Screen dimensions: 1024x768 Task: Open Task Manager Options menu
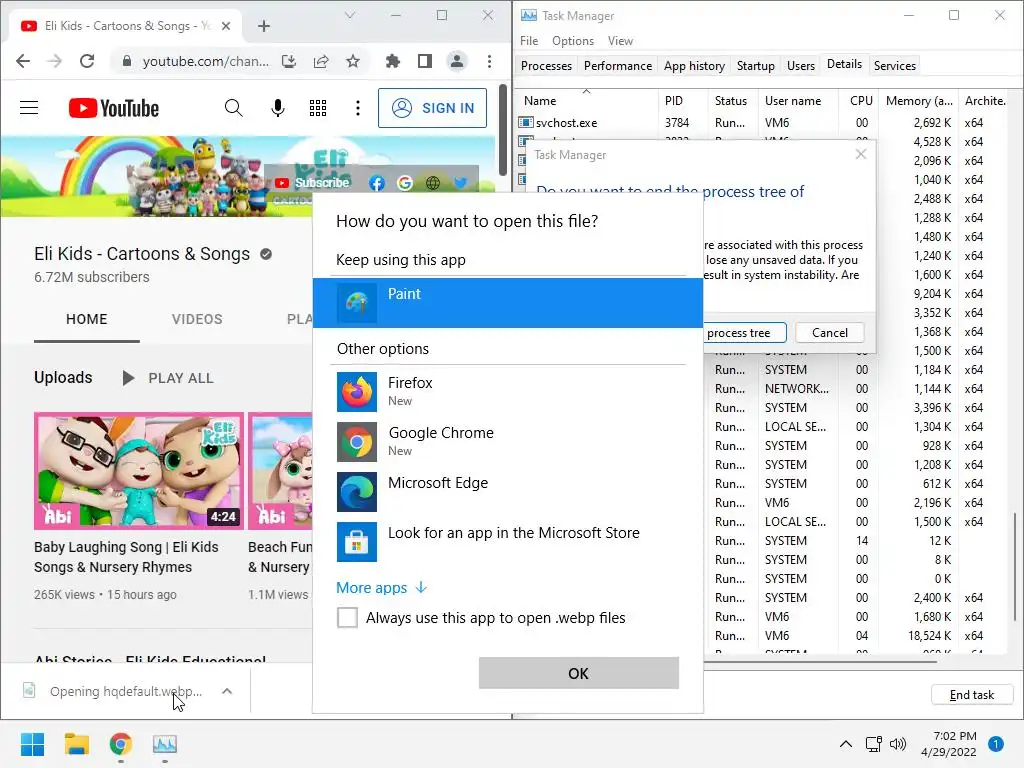point(573,40)
